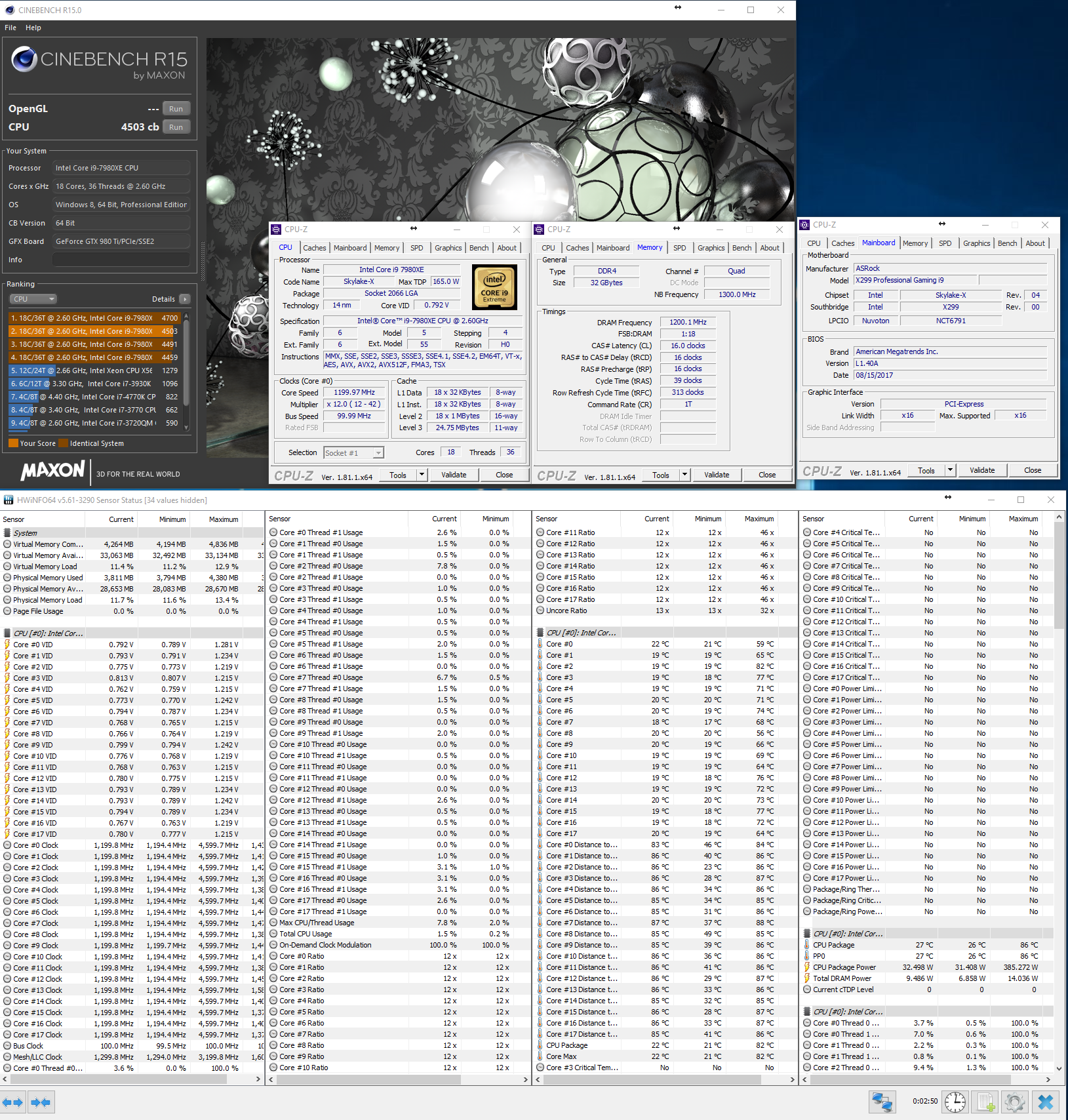Screen dimensions: 1068x1120
Task: Select the Xeon CPU ranking entry scoring 1279
Action: pos(94,370)
